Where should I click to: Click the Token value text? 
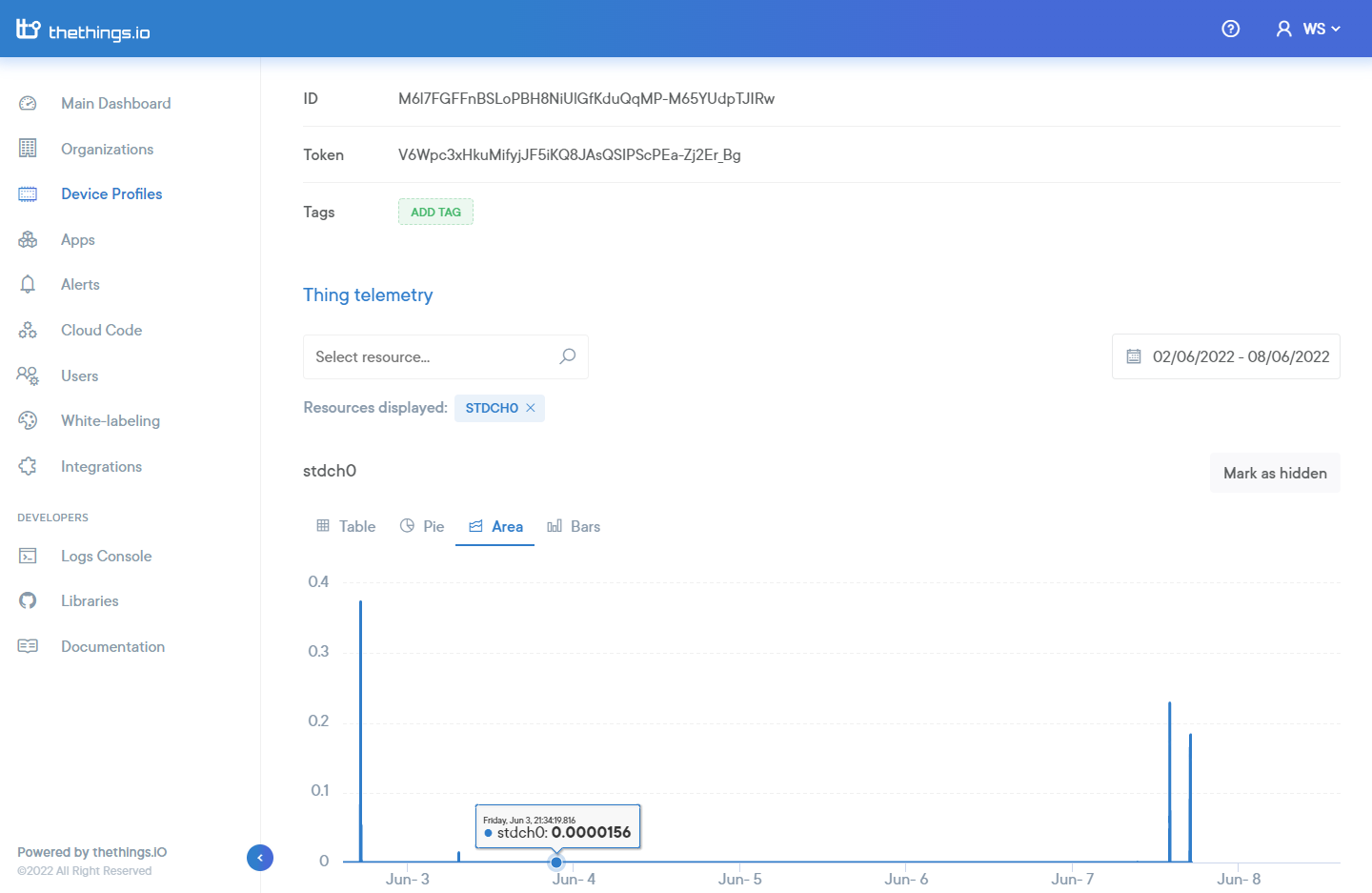click(570, 154)
